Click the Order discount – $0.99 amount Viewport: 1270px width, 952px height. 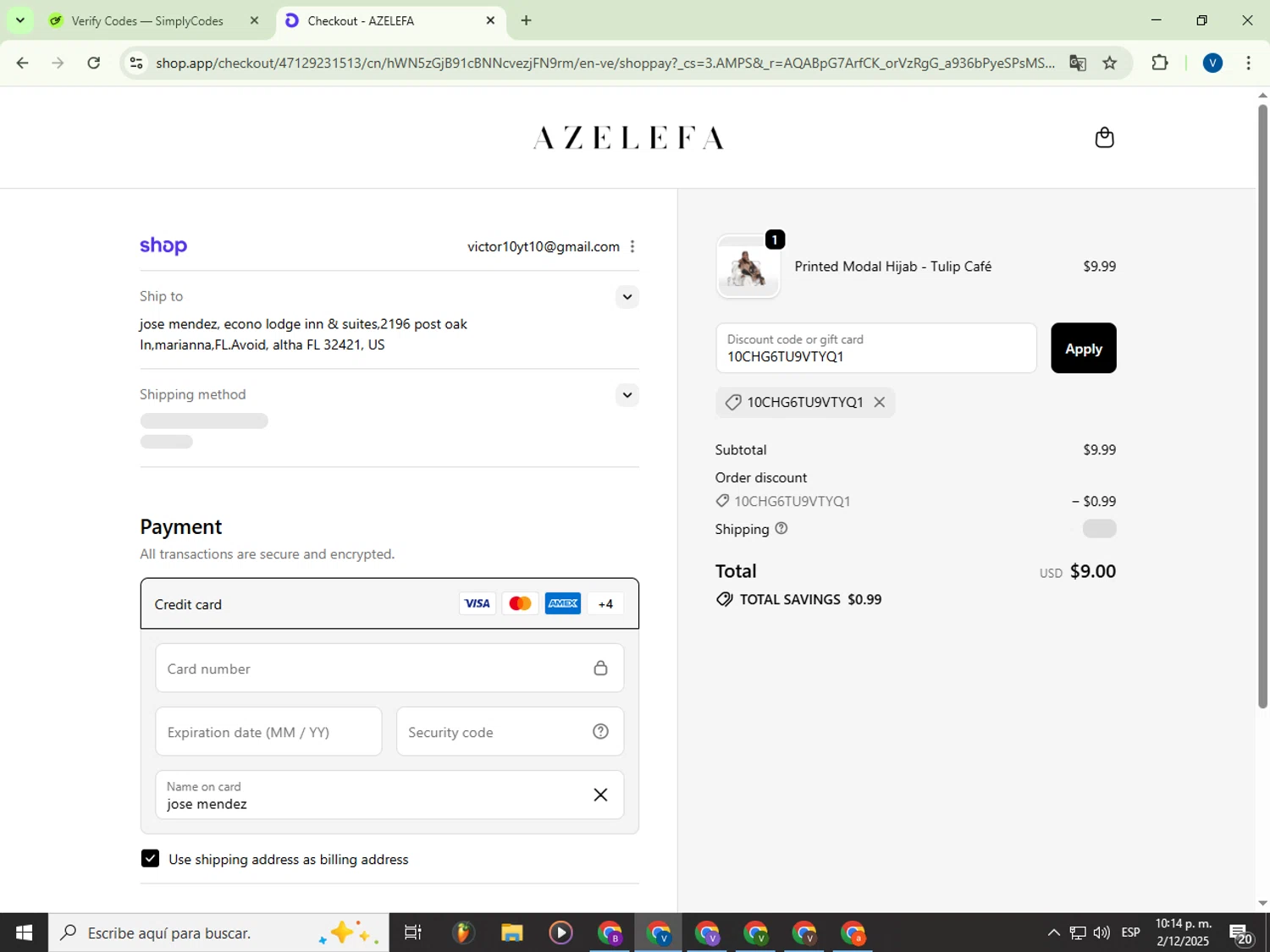click(1094, 501)
